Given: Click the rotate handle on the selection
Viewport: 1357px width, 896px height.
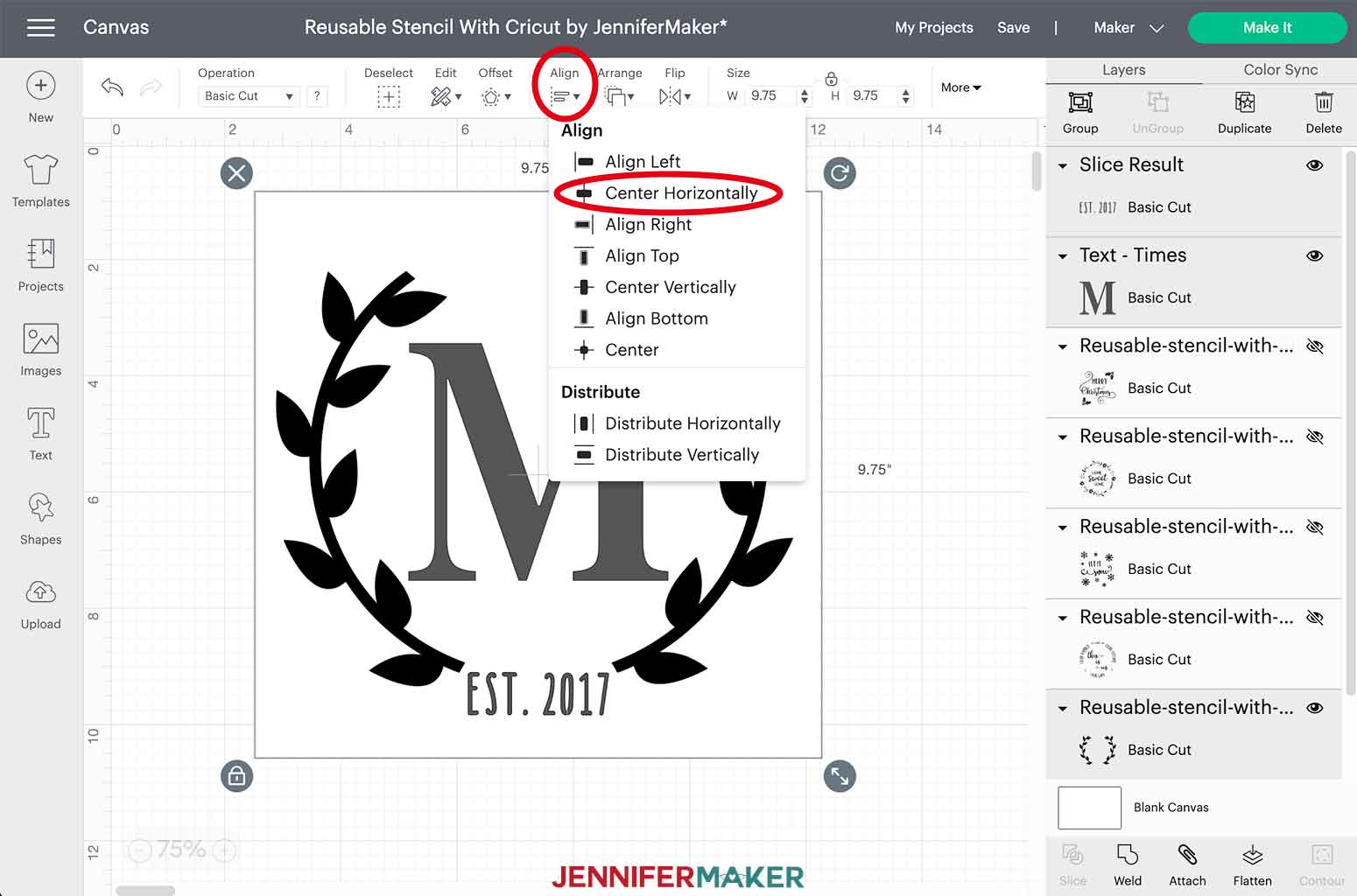Looking at the screenshot, I should (x=840, y=173).
